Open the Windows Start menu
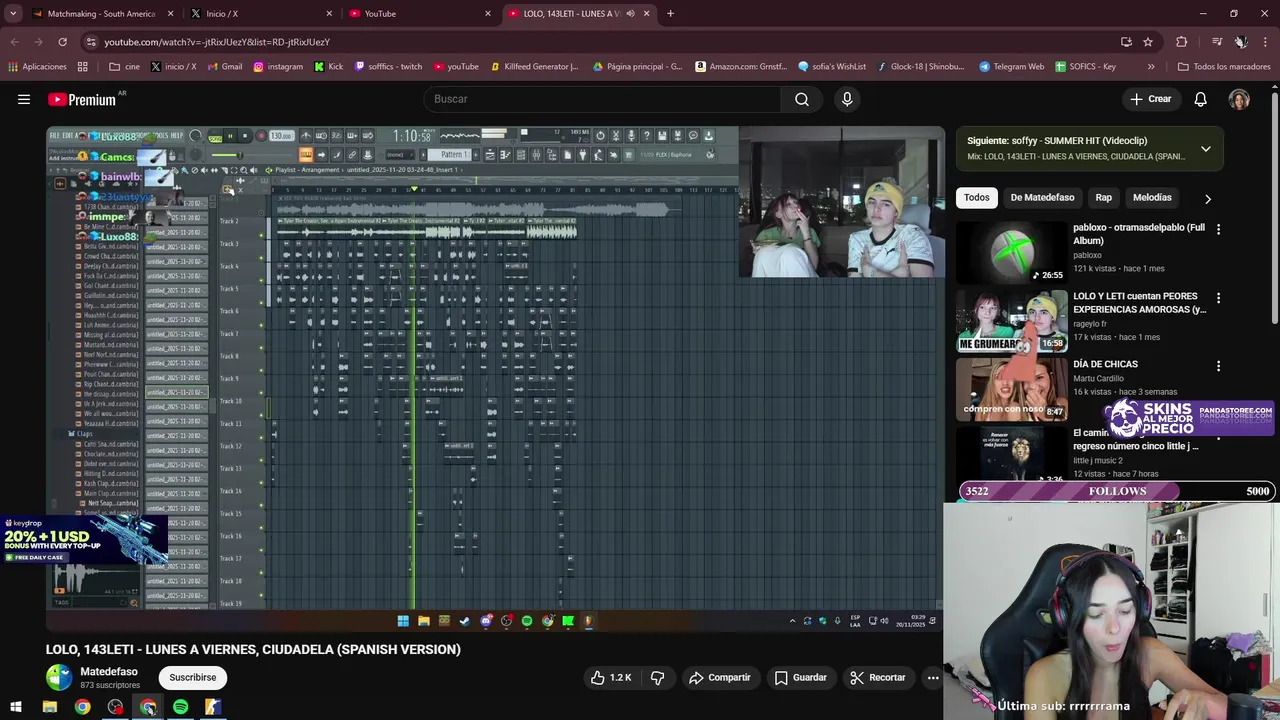Viewport: 1280px width, 720px height. [x=16, y=707]
